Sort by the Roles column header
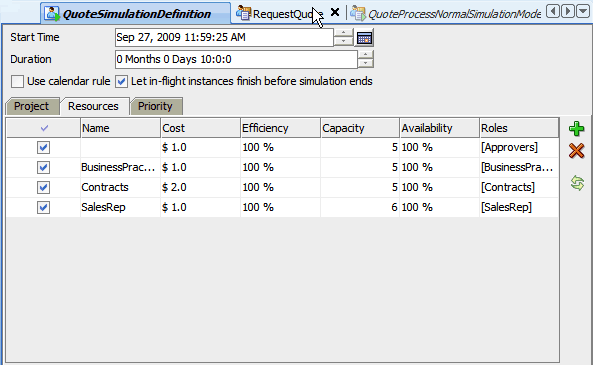Image resolution: width=593 pixels, height=365 pixels. pyautogui.click(x=519, y=128)
